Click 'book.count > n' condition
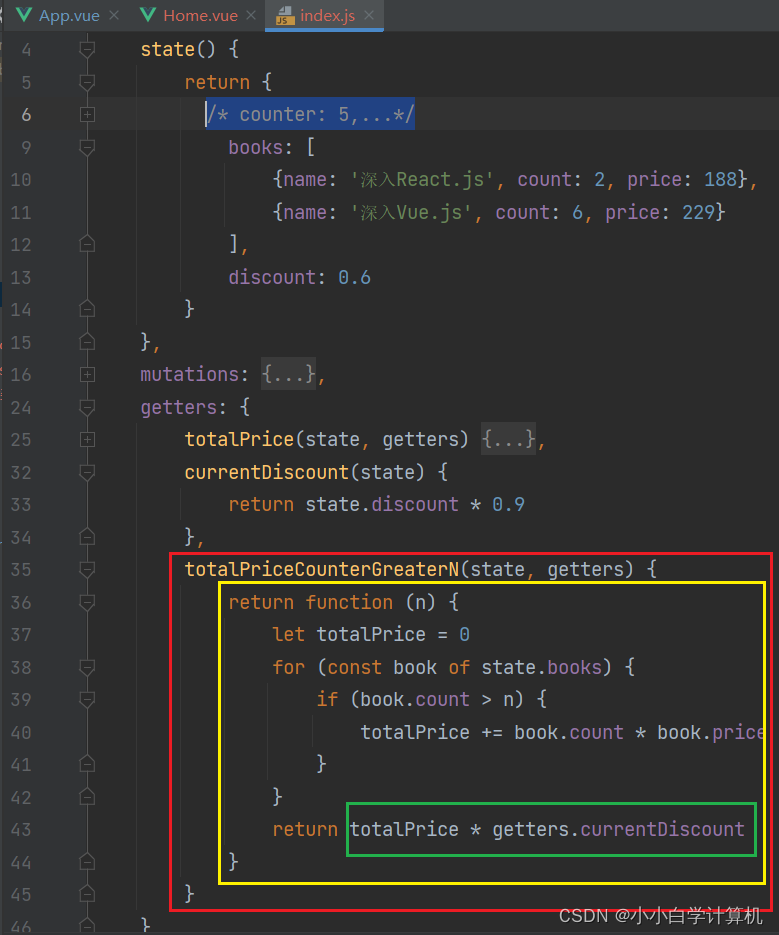This screenshot has height=935, width=779. click(x=437, y=699)
